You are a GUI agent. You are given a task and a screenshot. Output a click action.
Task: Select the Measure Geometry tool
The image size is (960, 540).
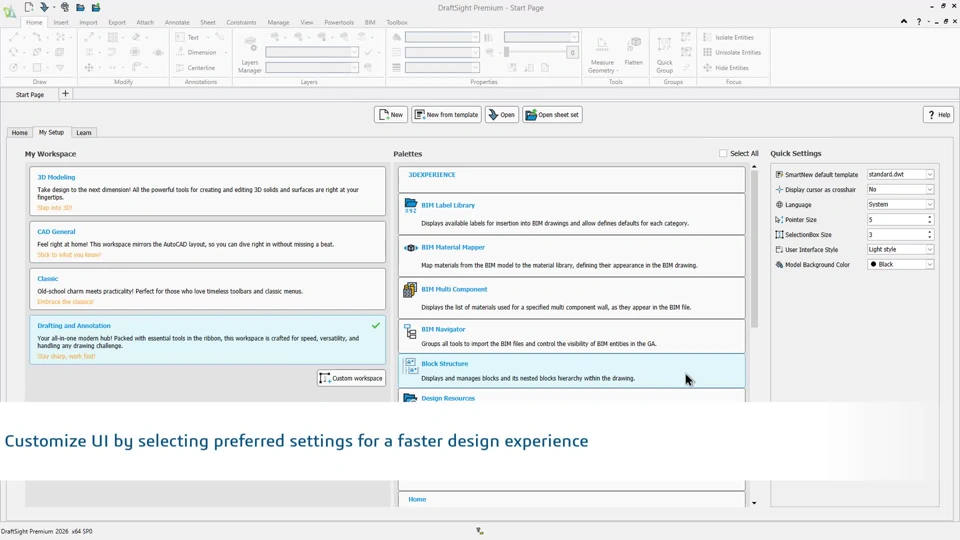pos(602,55)
